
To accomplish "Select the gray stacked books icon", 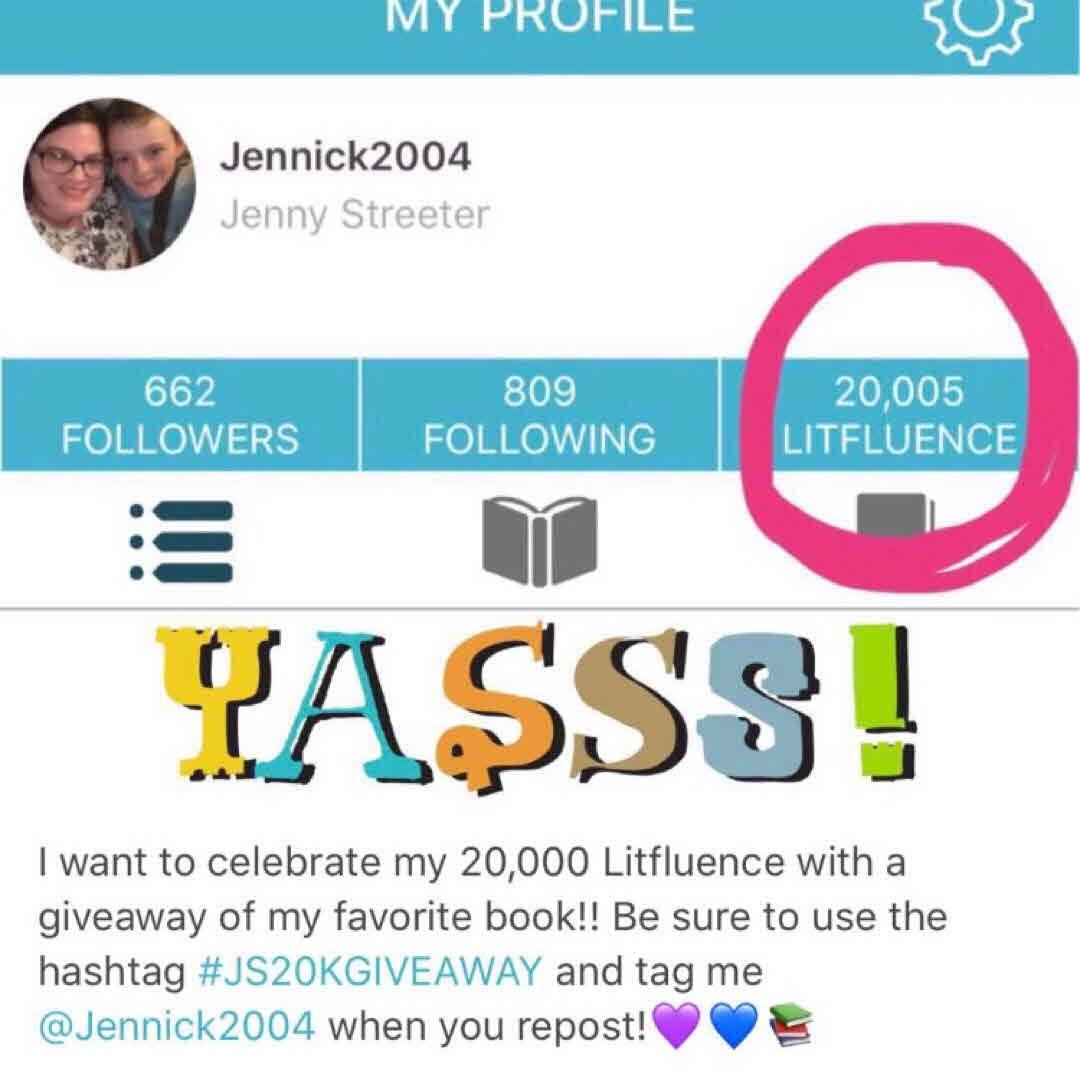I will pyautogui.click(x=895, y=515).
